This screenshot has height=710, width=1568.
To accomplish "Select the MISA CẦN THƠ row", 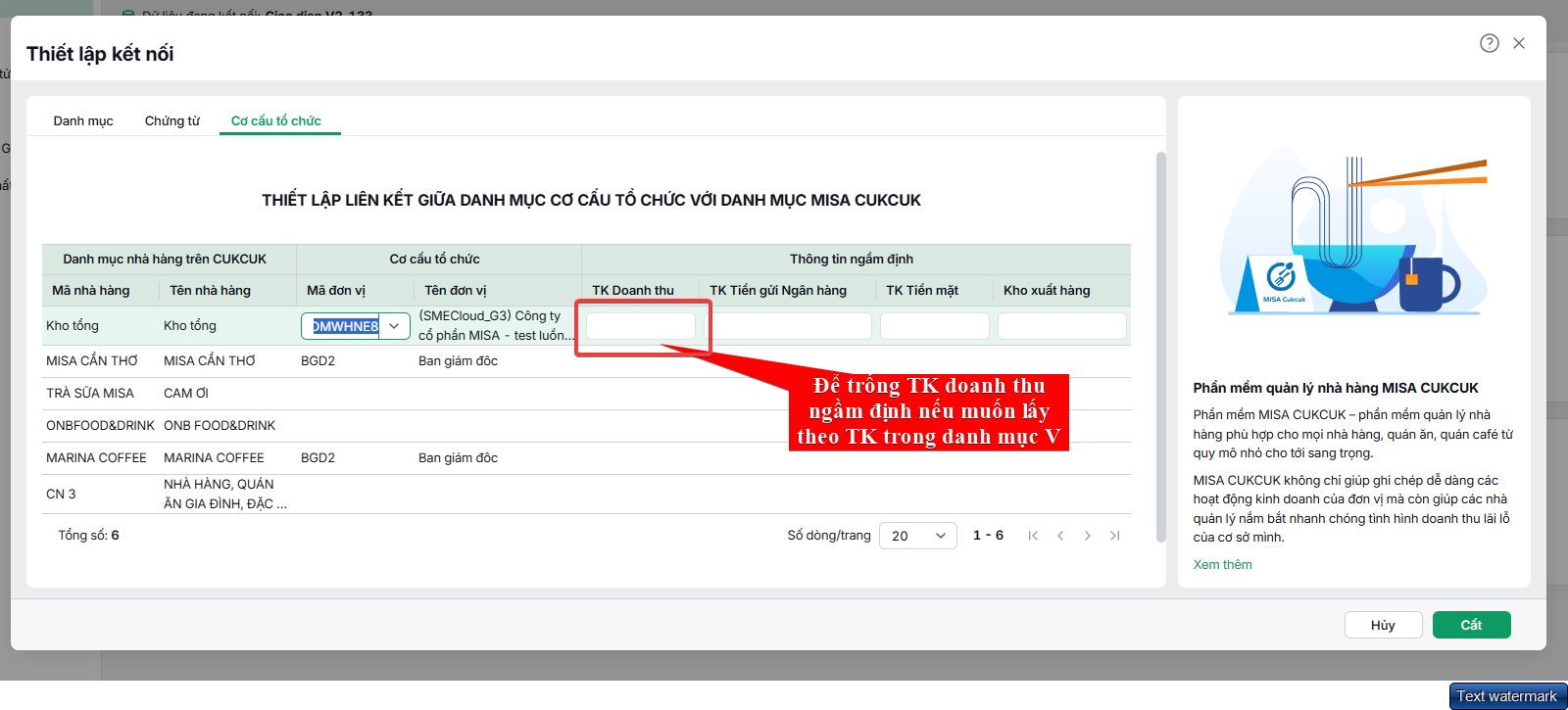I will coord(586,361).
